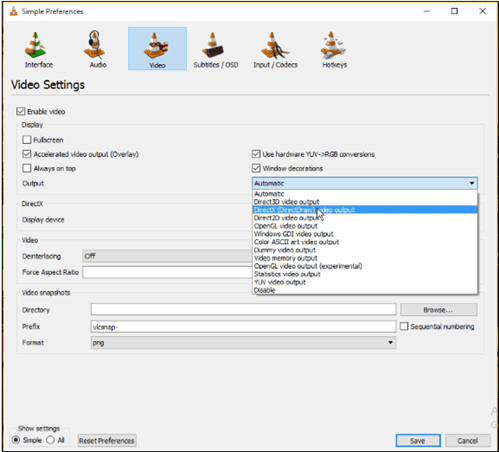The height and width of the screenshot is (452, 499).
Task: Select the All show settings radio button
Action: [50, 440]
